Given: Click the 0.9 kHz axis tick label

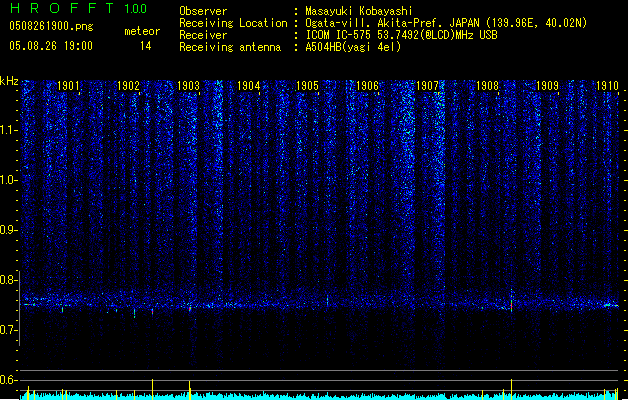Looking at the screenshot, I should pyautogui.click(x=8, y=230).
